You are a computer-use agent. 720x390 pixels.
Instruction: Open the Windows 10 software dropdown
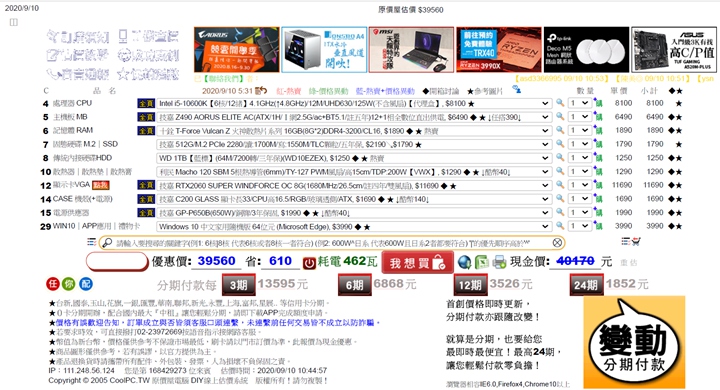(354, 226)
